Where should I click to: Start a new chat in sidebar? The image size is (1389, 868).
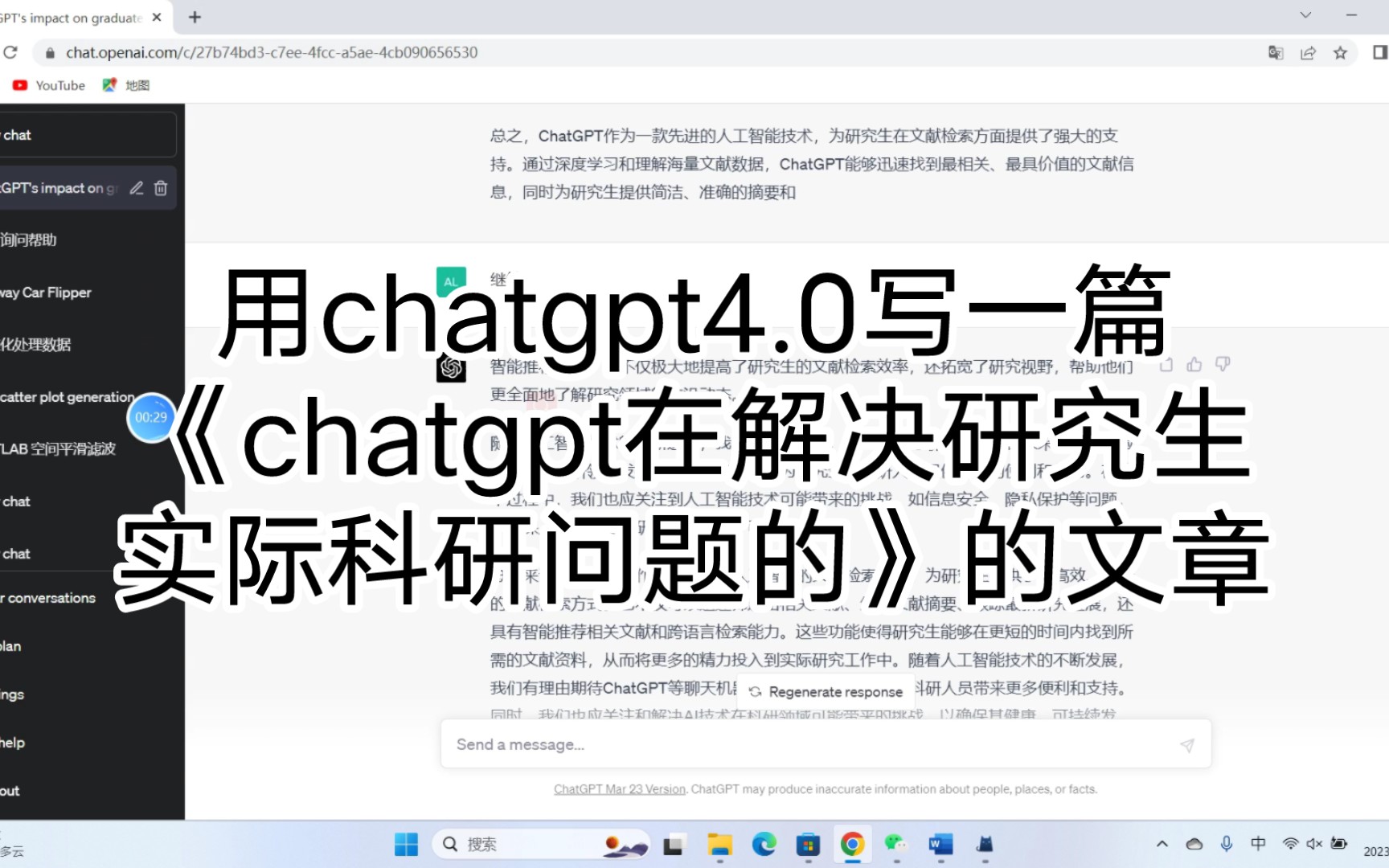coord(88,135)
